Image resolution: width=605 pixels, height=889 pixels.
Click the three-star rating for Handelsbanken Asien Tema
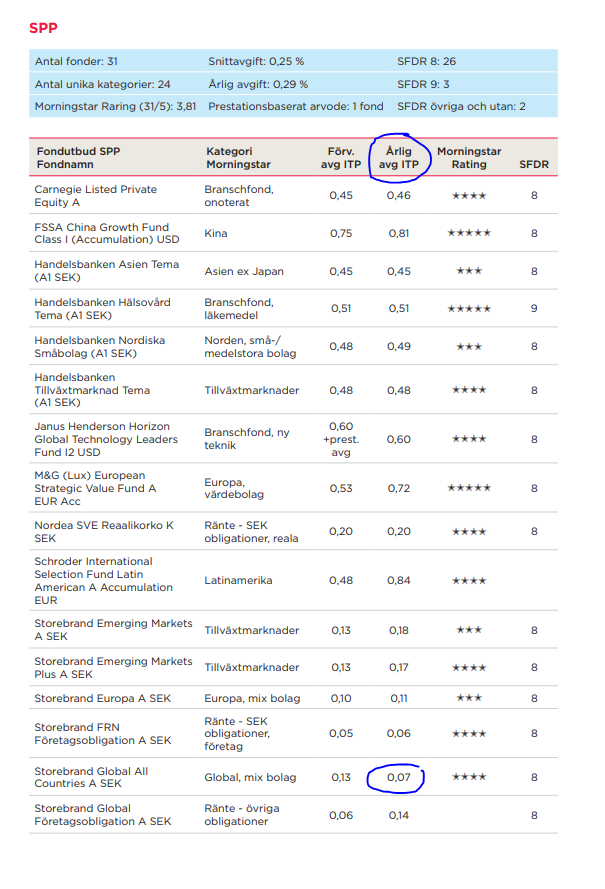point(469,271)
